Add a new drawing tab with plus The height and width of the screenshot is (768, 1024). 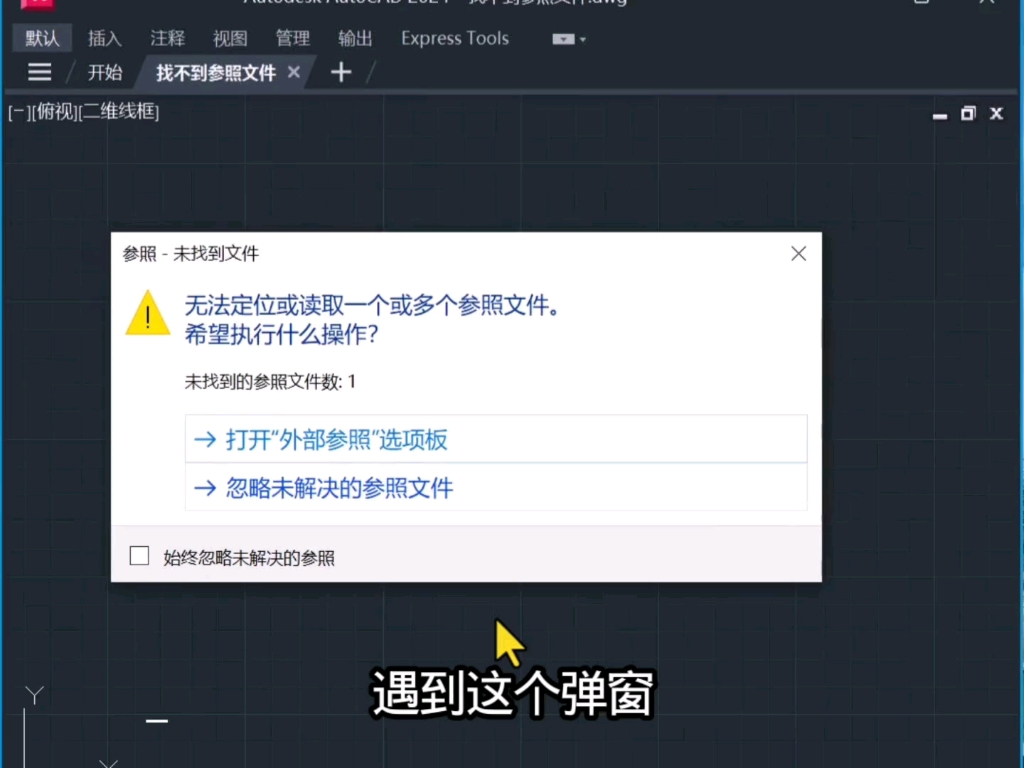(x=341, y=72)
